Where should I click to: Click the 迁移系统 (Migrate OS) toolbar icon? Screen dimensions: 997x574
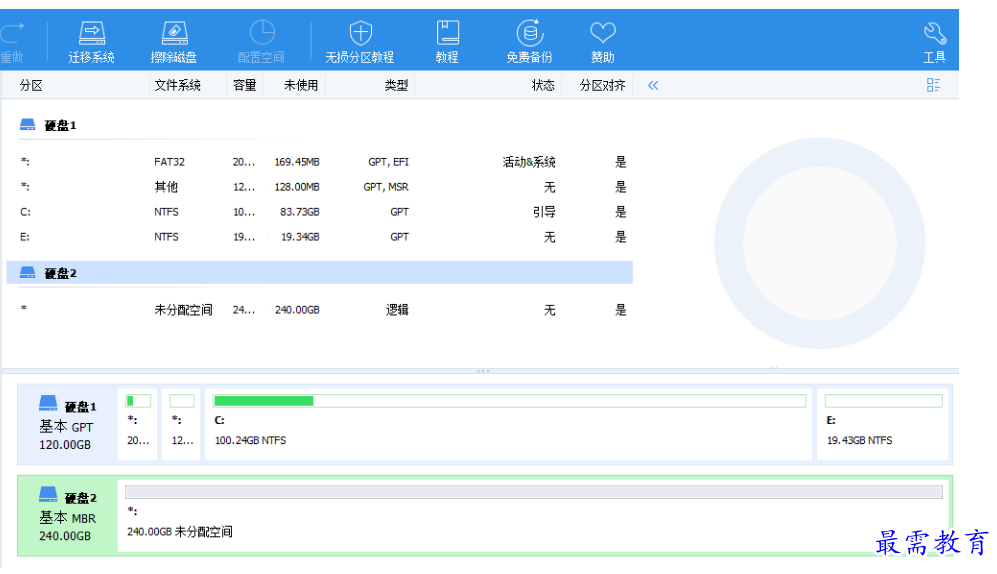click(x=91, y=33)
